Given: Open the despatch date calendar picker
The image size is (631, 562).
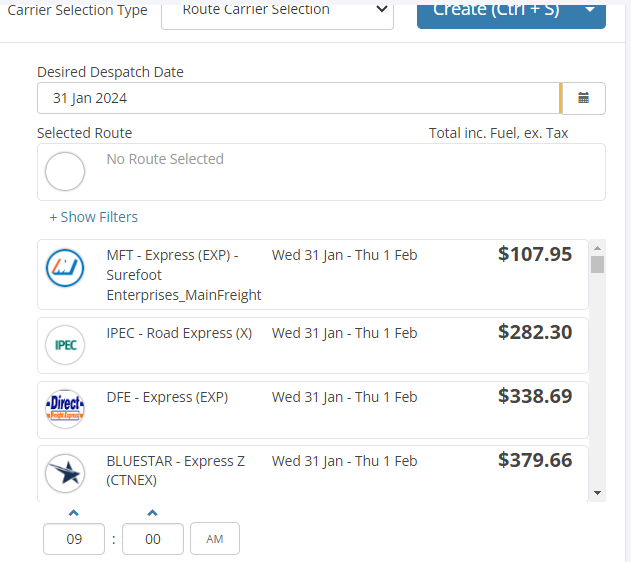Looking at the screenshot, I should 584,98.
